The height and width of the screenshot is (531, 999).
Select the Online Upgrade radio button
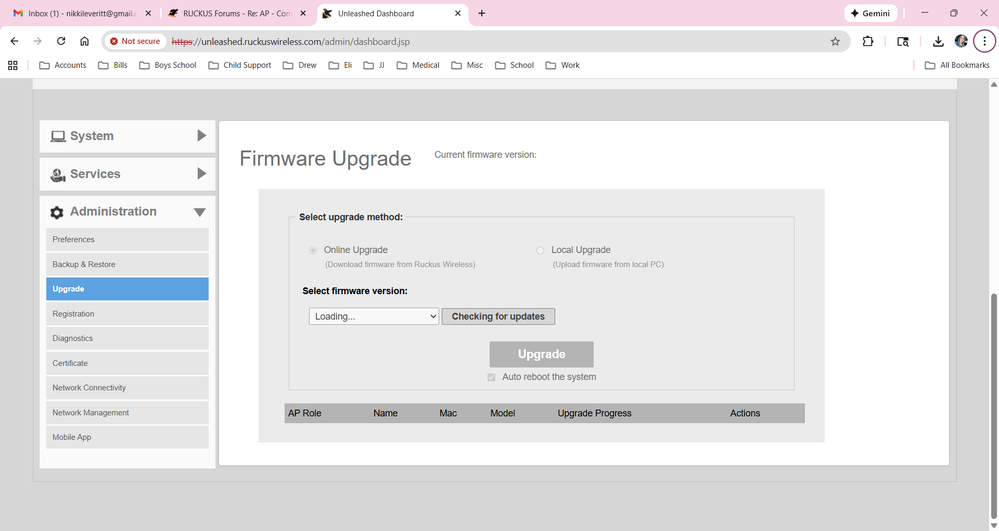(x=313, y=250)
